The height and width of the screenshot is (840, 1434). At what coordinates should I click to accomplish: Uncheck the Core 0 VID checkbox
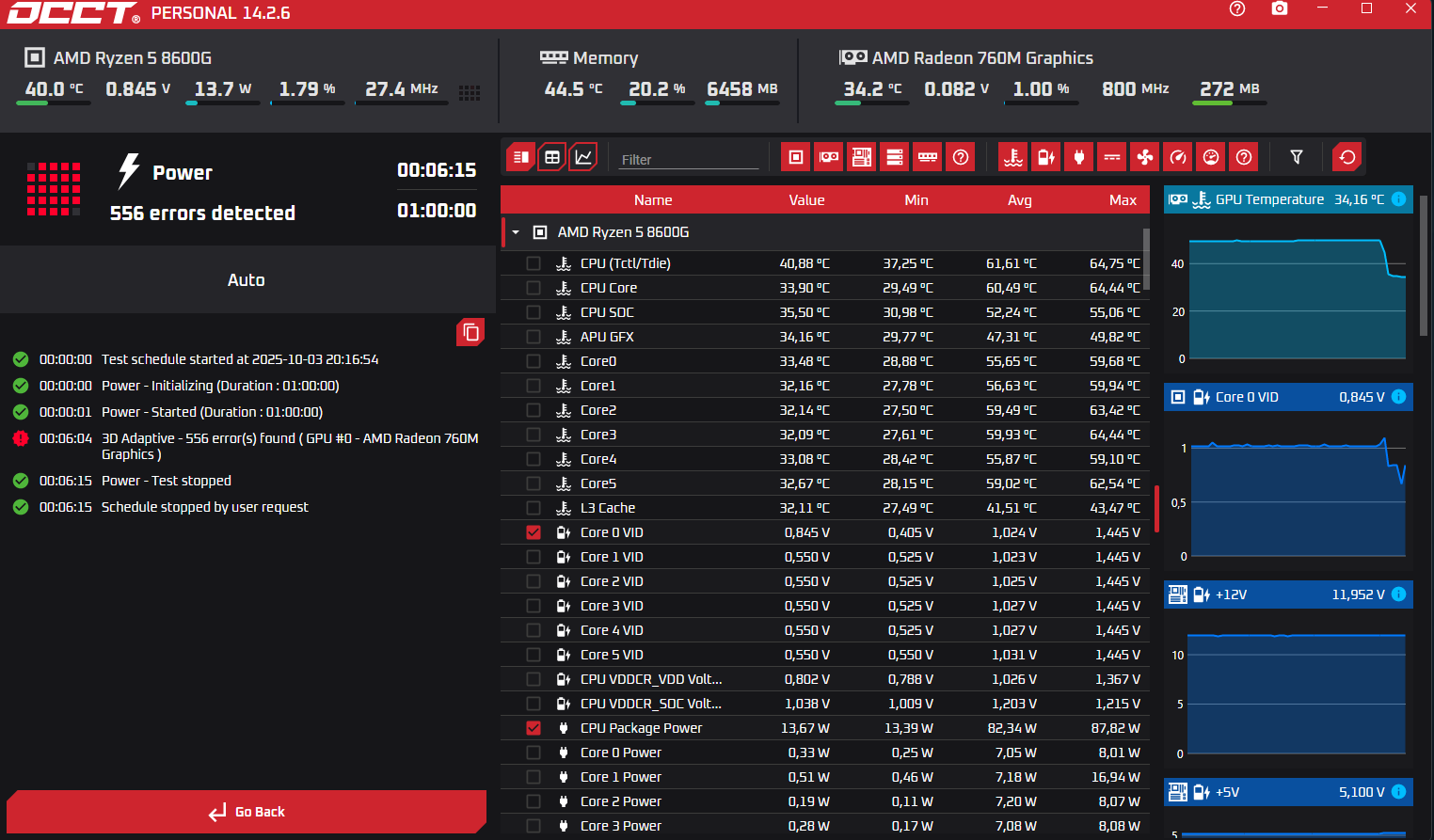tap(534, 532)
